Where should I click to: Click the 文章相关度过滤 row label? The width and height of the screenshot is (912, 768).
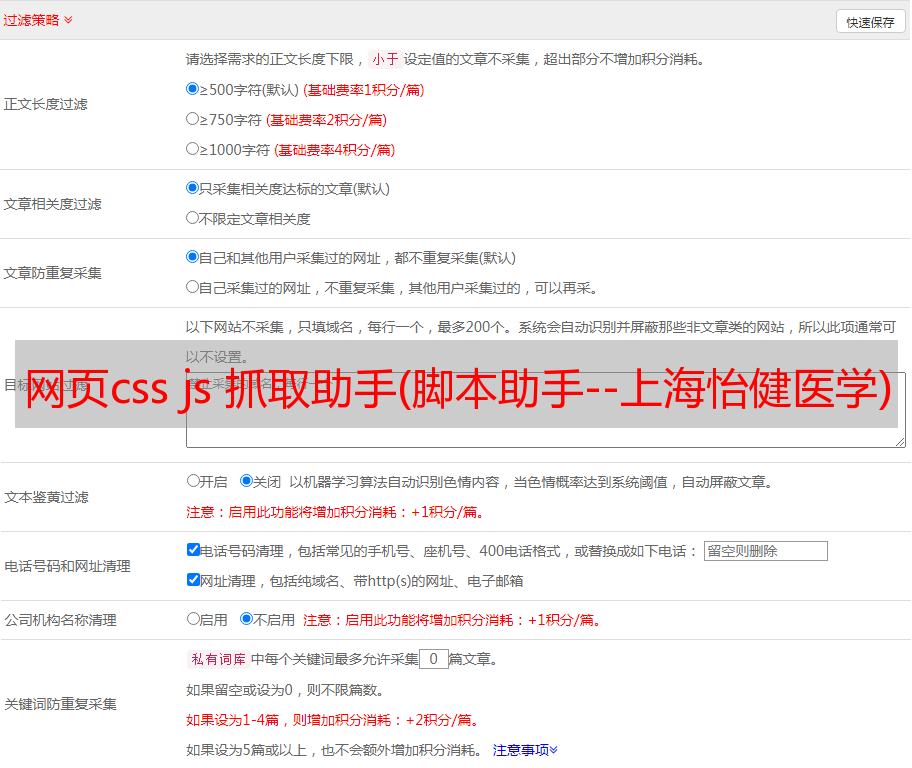click(x=52, y=204)
